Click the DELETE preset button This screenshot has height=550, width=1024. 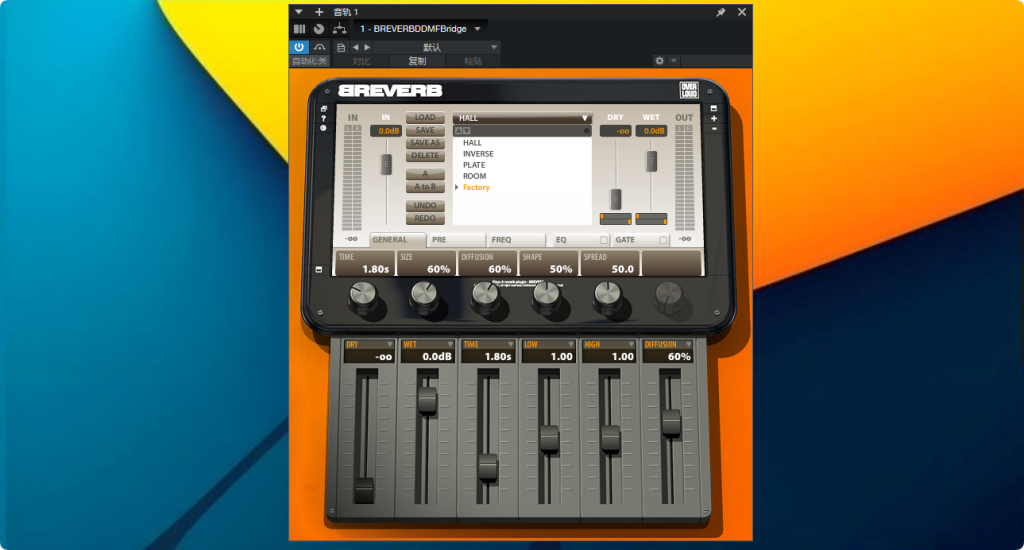[425, 156]
